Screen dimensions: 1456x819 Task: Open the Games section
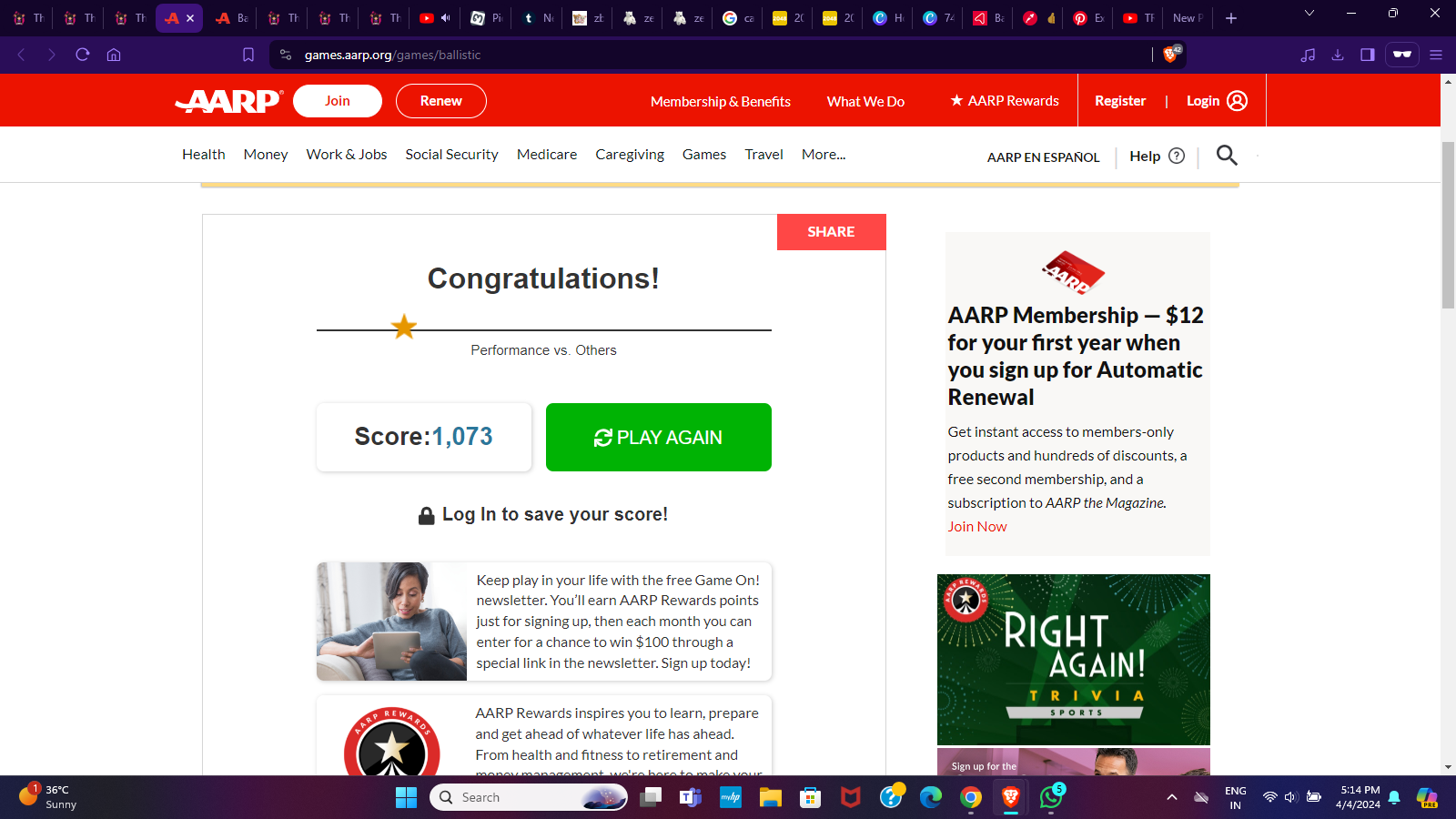(704, 155)
